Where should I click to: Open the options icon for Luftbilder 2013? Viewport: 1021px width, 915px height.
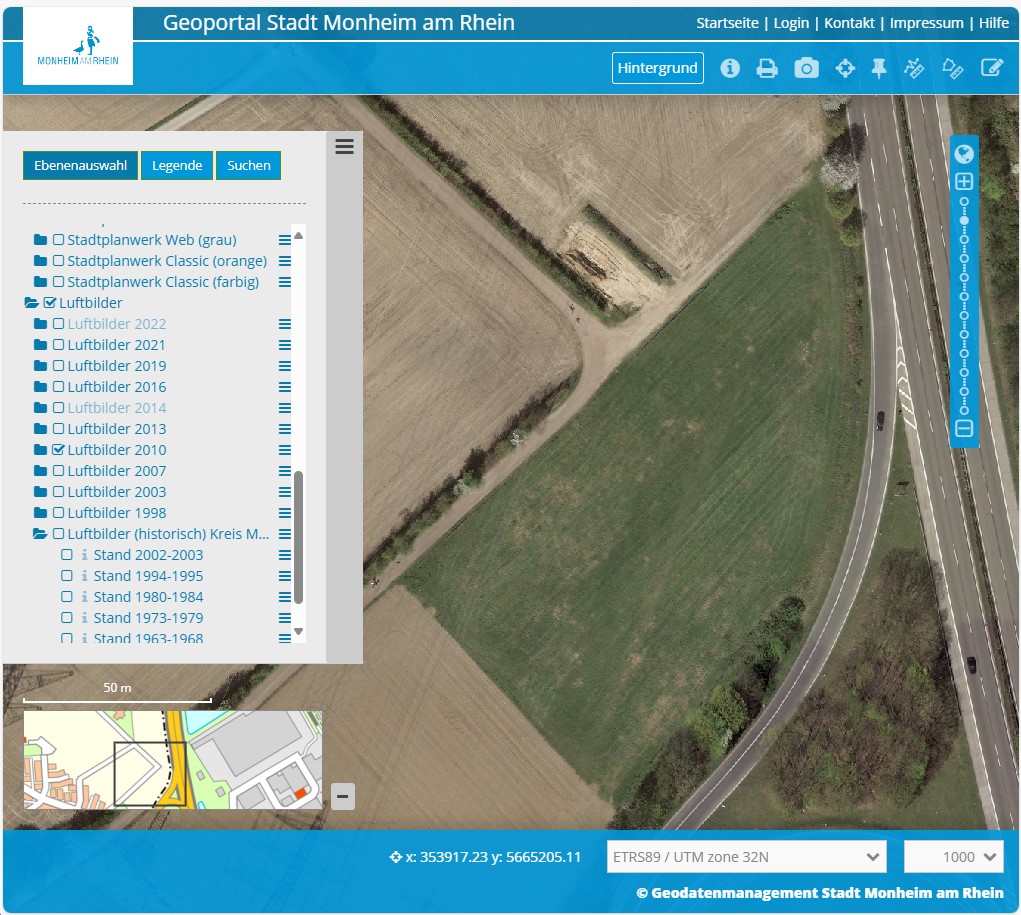point(285,429)
